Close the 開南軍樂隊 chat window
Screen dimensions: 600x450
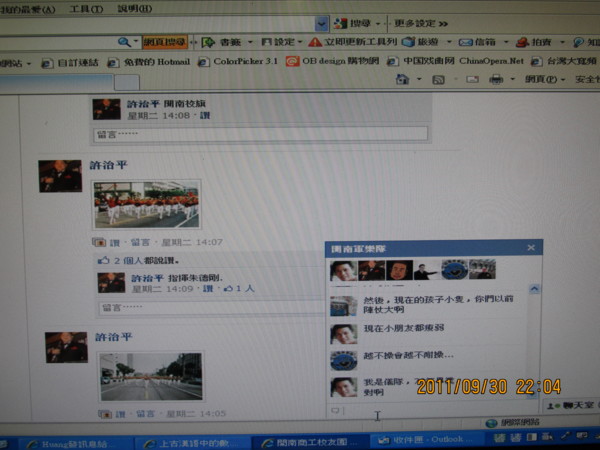coord(531,247)
